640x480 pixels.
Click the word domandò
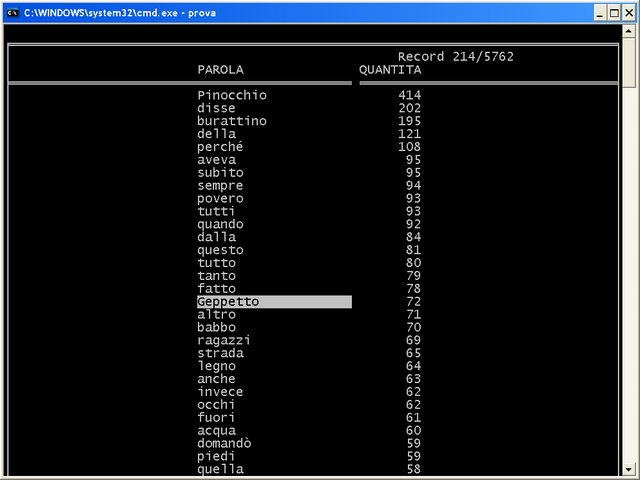pos(224,443)
